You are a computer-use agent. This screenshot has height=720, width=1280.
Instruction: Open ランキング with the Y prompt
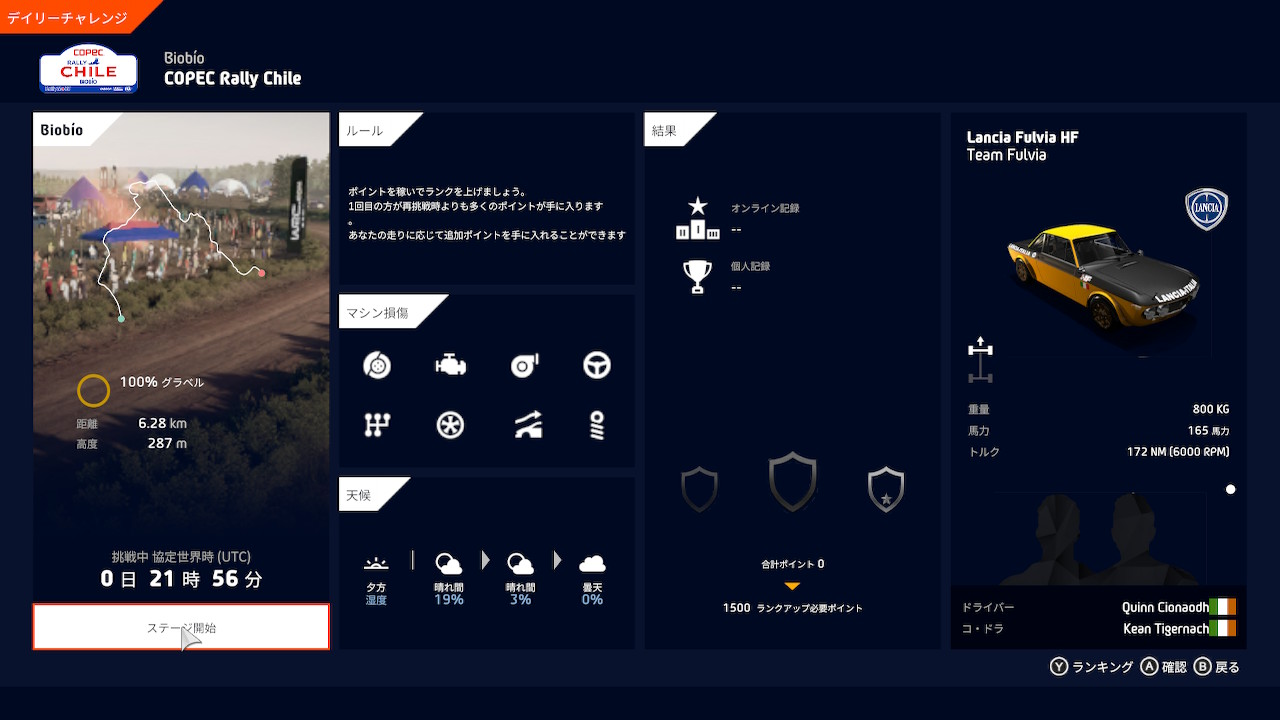pos(1091,667)
